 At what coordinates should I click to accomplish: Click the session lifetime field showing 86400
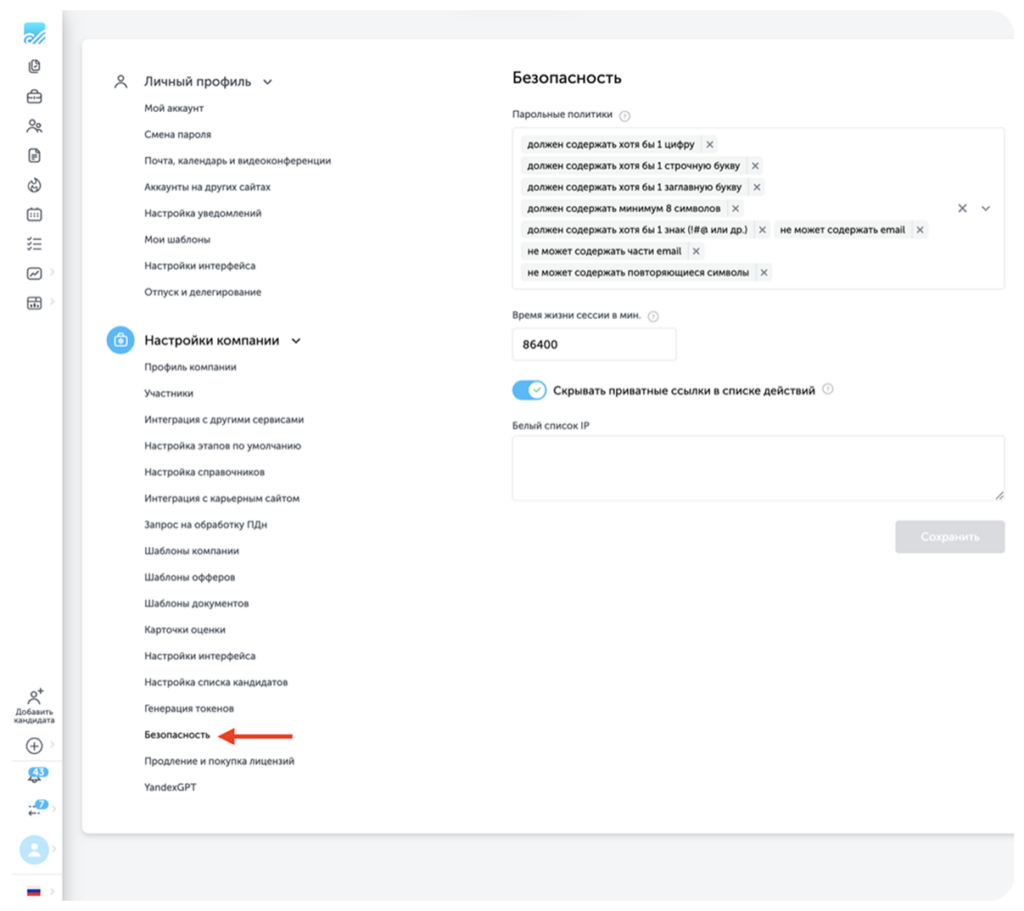pos(594,344)
